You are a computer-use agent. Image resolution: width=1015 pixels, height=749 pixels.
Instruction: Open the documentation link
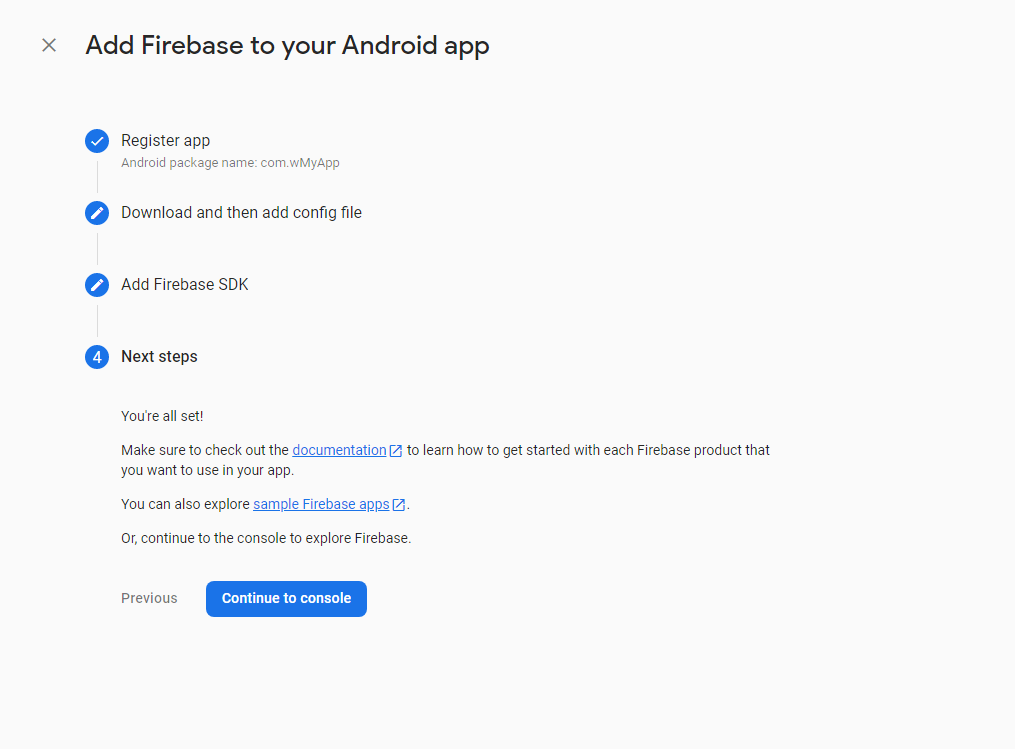[339, 450]
